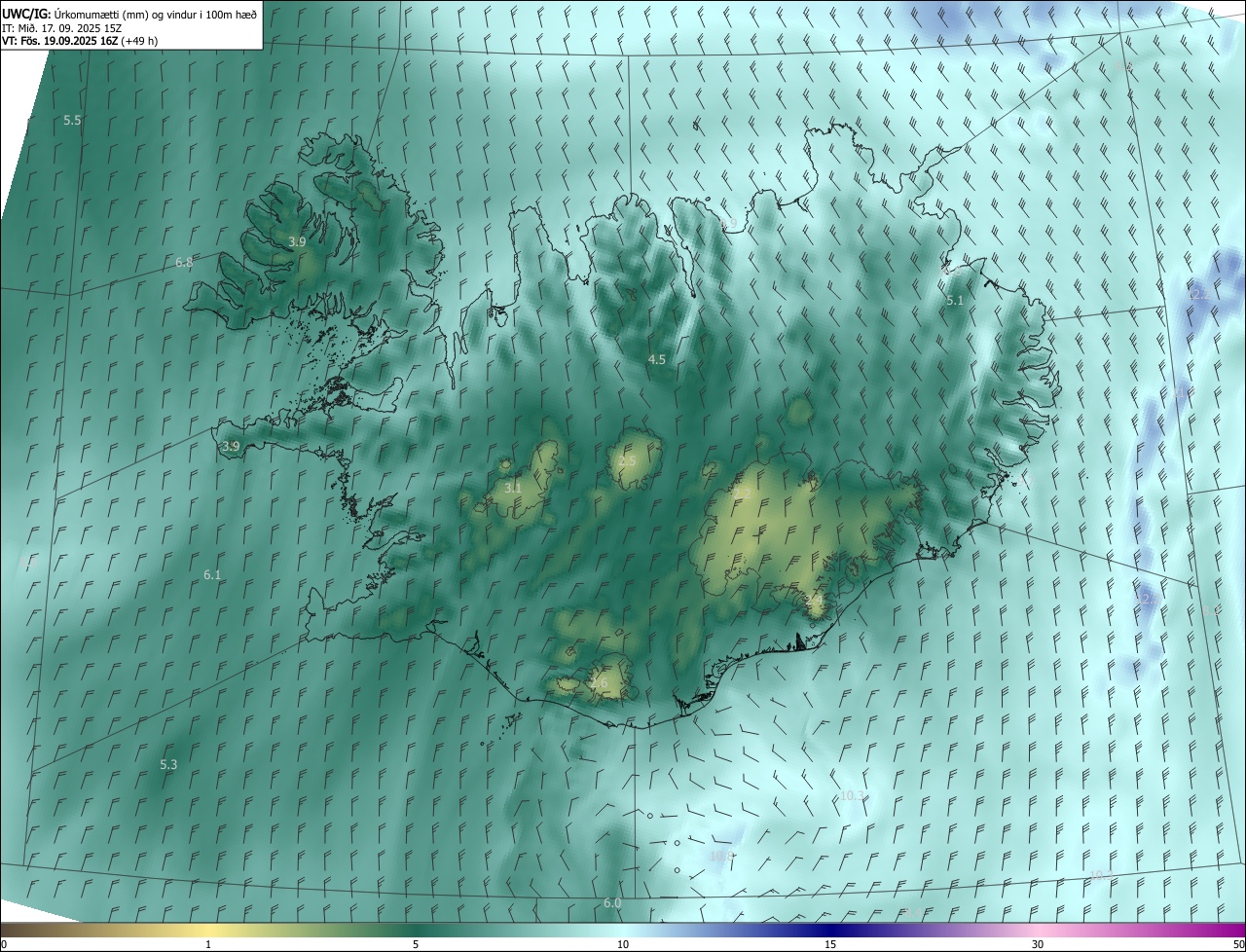Viewport: 1246px width, 952px height.
Task: Click the 5.1 value in northeast Iceland
Action: pos(955,301)
